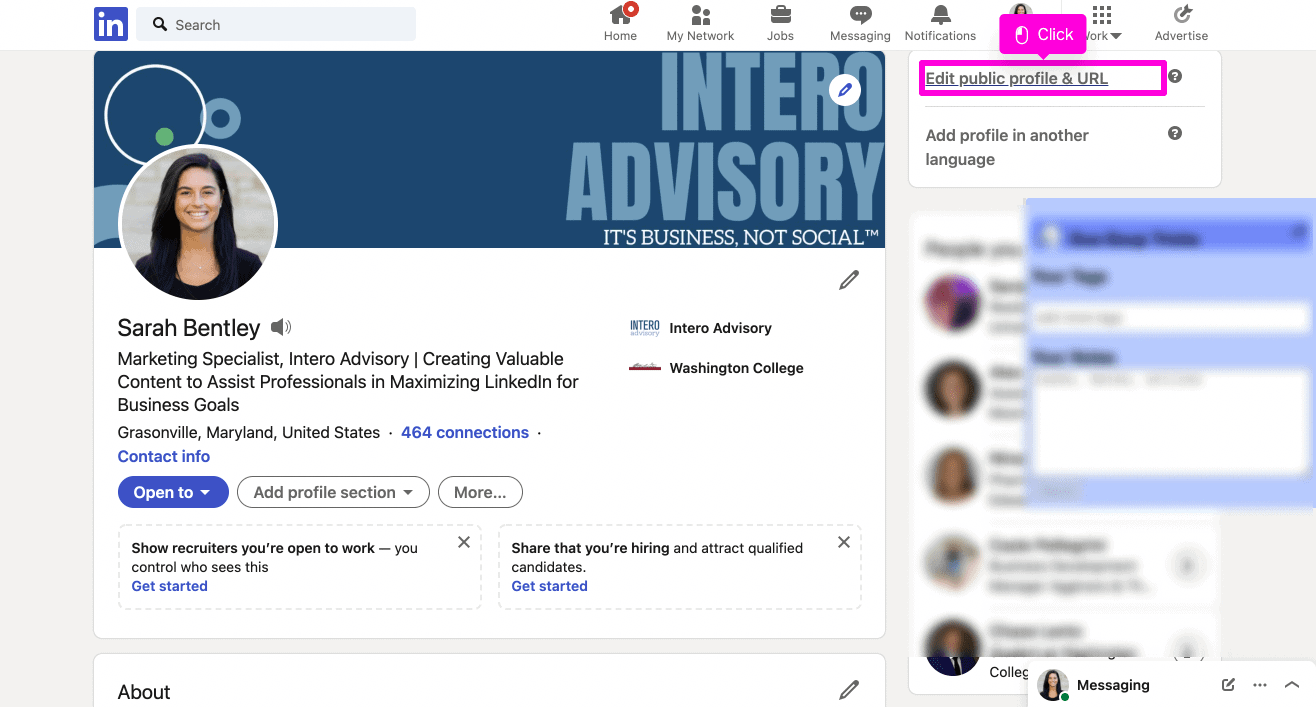Expand the Add profile section dropdown

[333, 492]
